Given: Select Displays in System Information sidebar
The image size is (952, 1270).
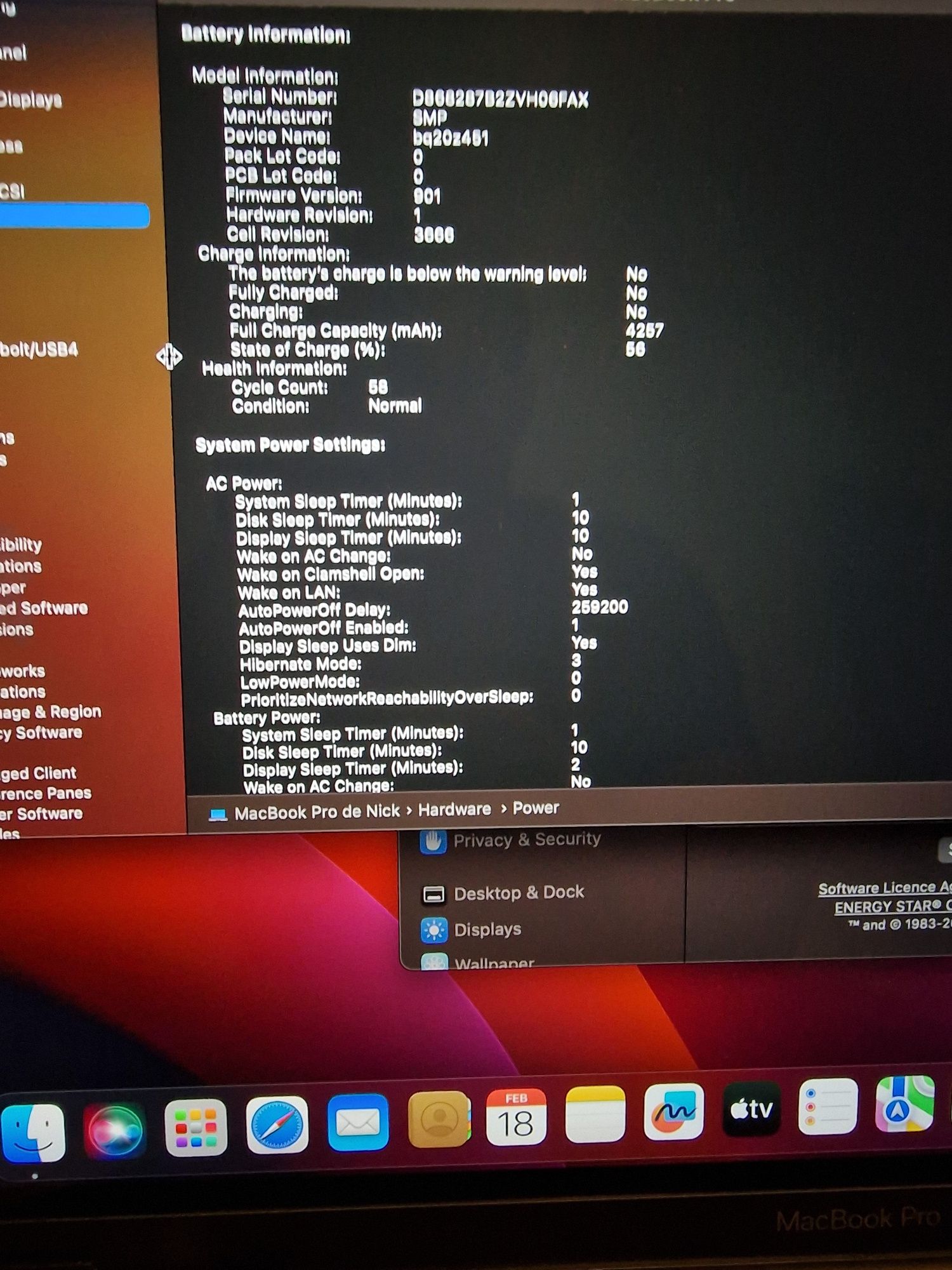Looking at the screenshot, I should (30, 100).
